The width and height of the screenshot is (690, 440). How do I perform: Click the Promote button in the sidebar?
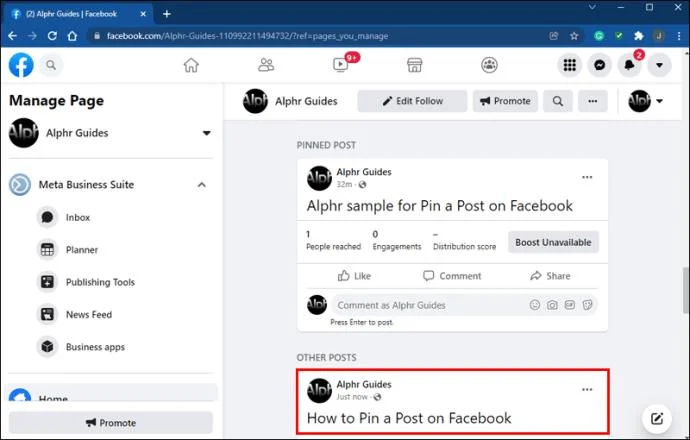[110, 423]
